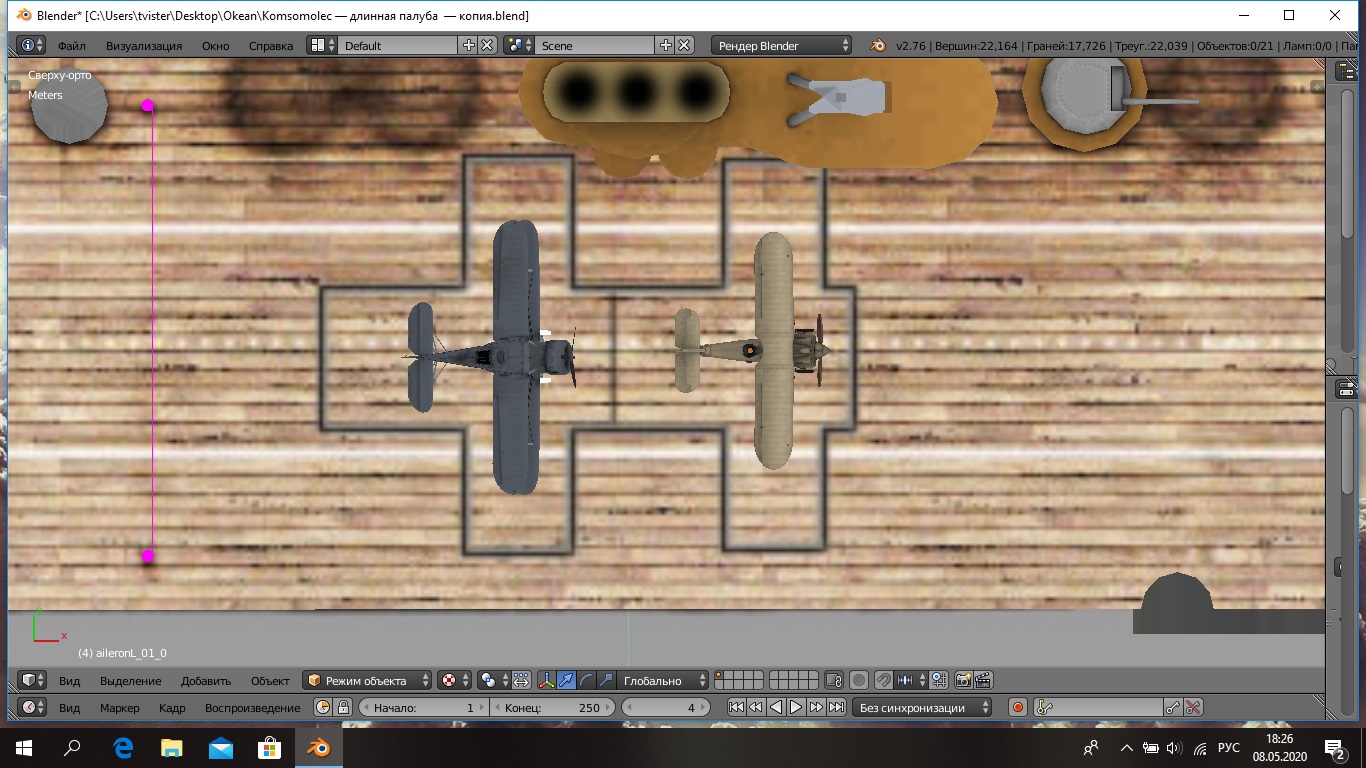Toggle automatic keyframe record button
The width and height of the screenshot is (1366, 768).
(1018, 707)
